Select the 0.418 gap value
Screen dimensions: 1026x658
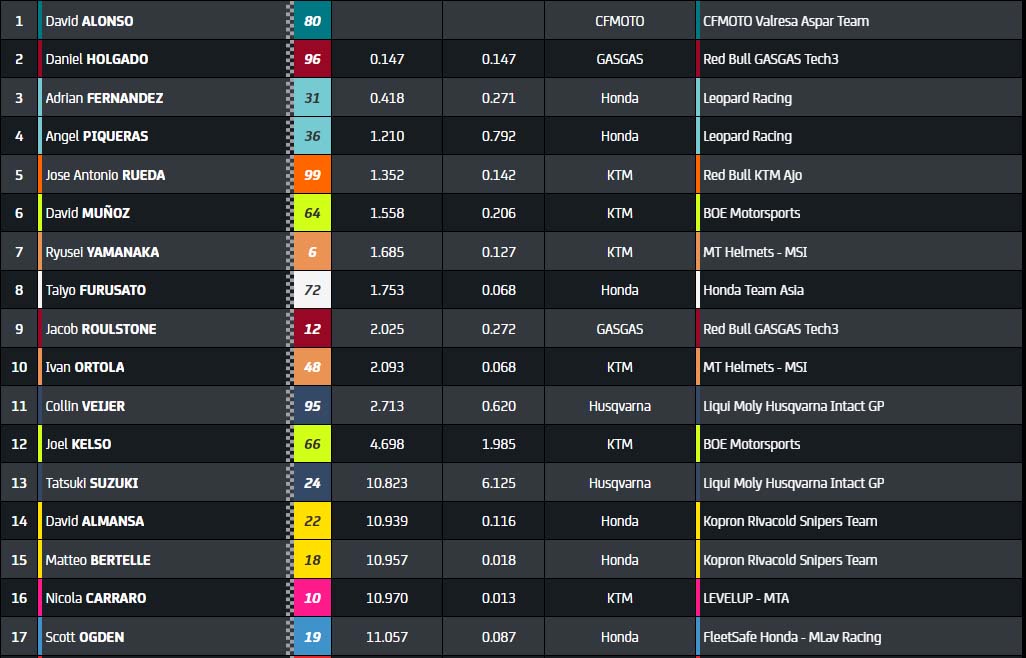[387, 98]
